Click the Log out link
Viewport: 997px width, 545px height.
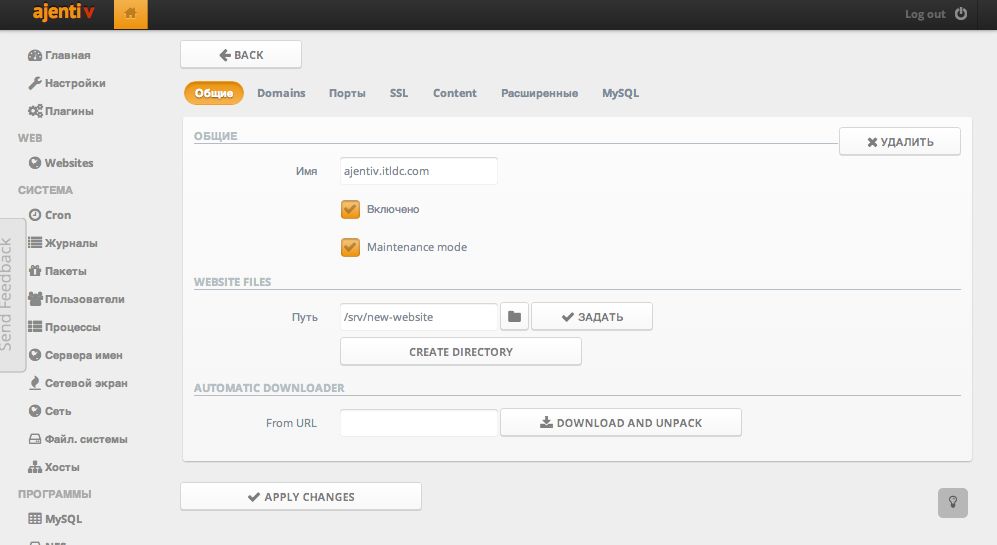click(925, 14)
